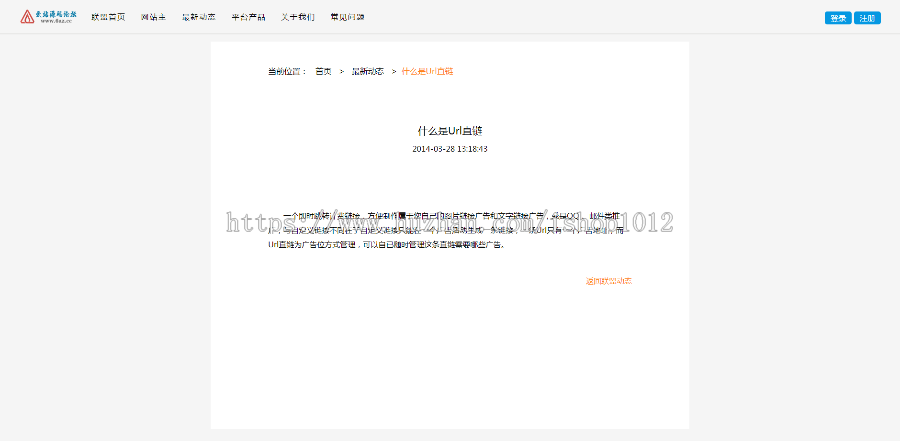Follow the orange 返回联盟动态 link
The width and height of the screenshot is (900, 441).
coord(608,281)
